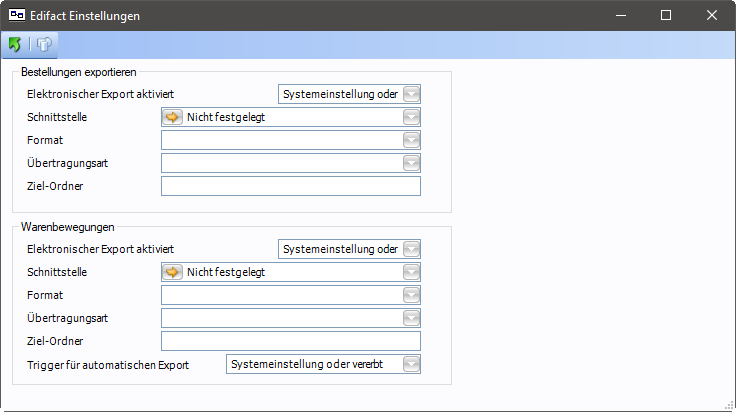Click the green arrow toolbar icon

point(15,44)
